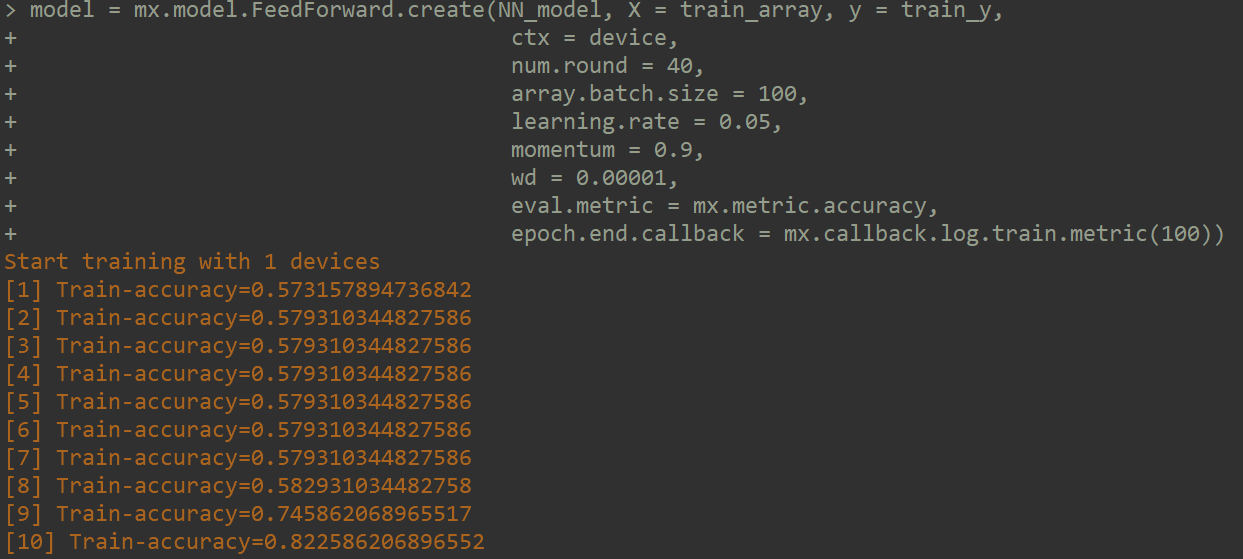Click the ctx = device argument

(x=595, y=38)
